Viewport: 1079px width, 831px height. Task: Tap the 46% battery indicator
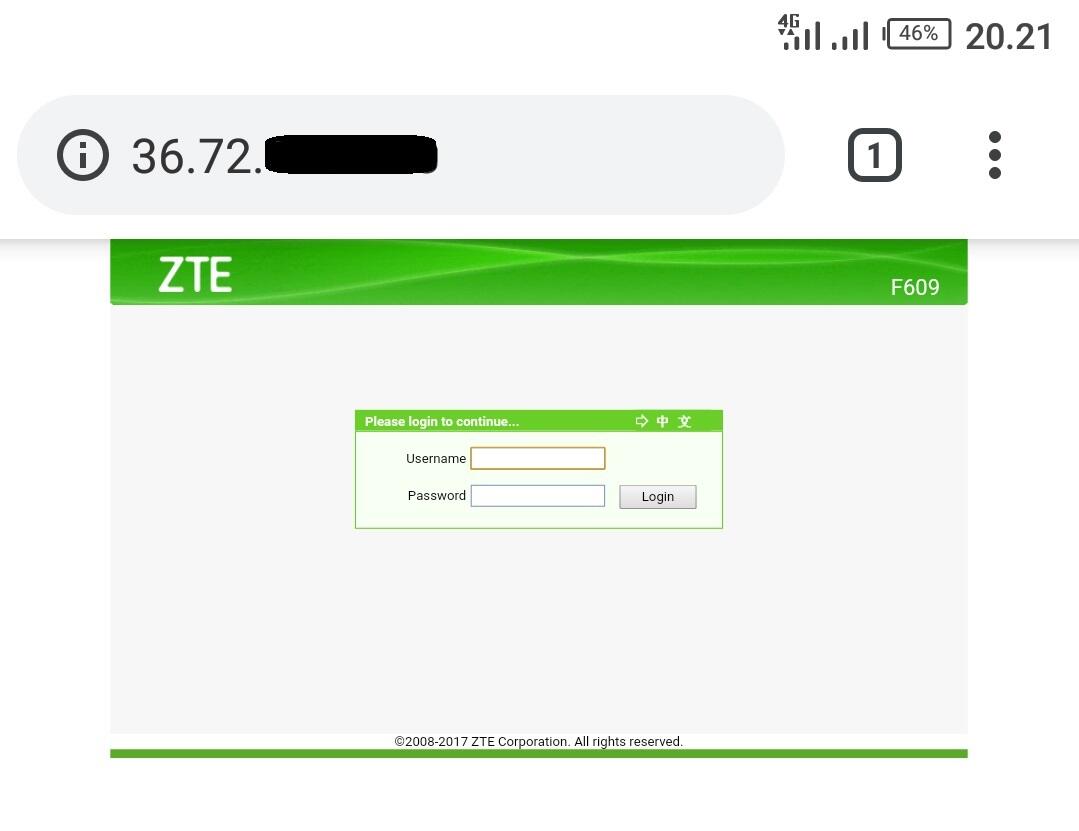(917, 34)
